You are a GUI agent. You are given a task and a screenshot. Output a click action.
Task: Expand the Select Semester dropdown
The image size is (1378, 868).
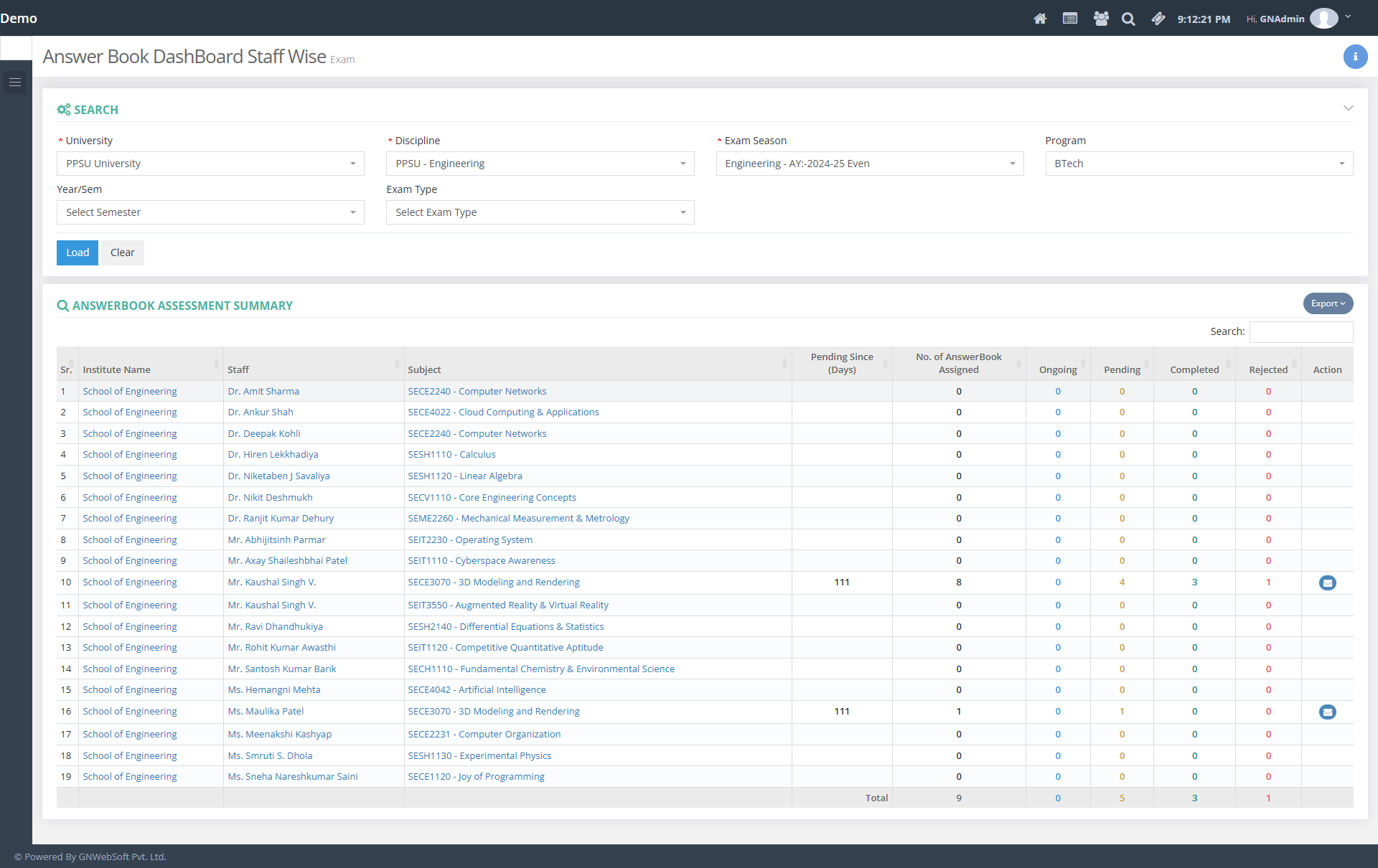(210, 212)
